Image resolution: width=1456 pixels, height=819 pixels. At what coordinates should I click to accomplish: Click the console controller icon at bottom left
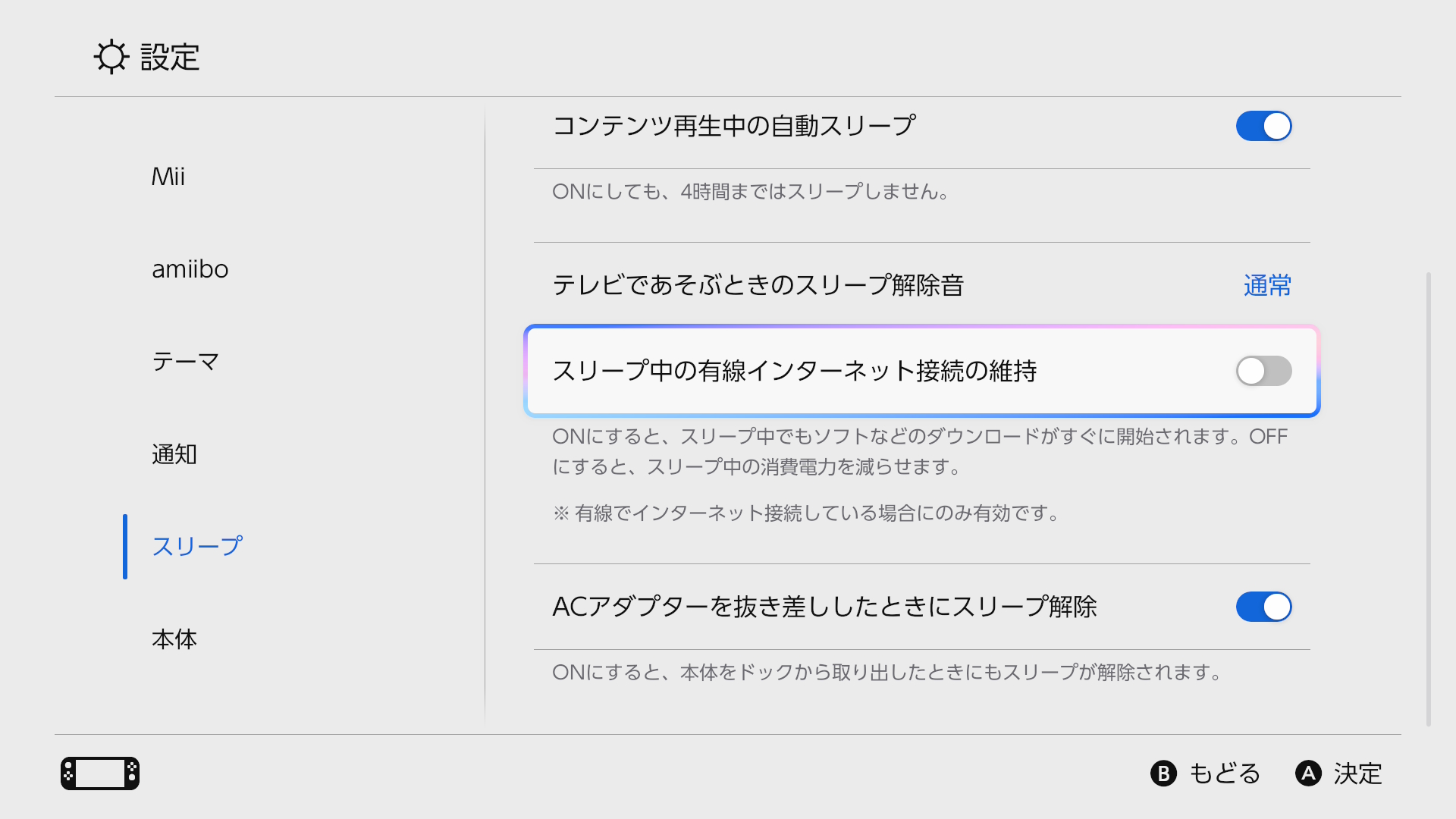(x=100, y=773)
